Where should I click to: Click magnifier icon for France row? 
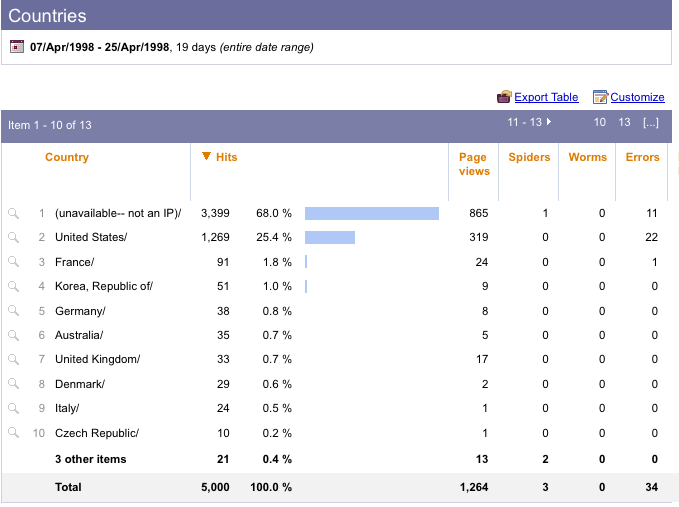(13, 262)
